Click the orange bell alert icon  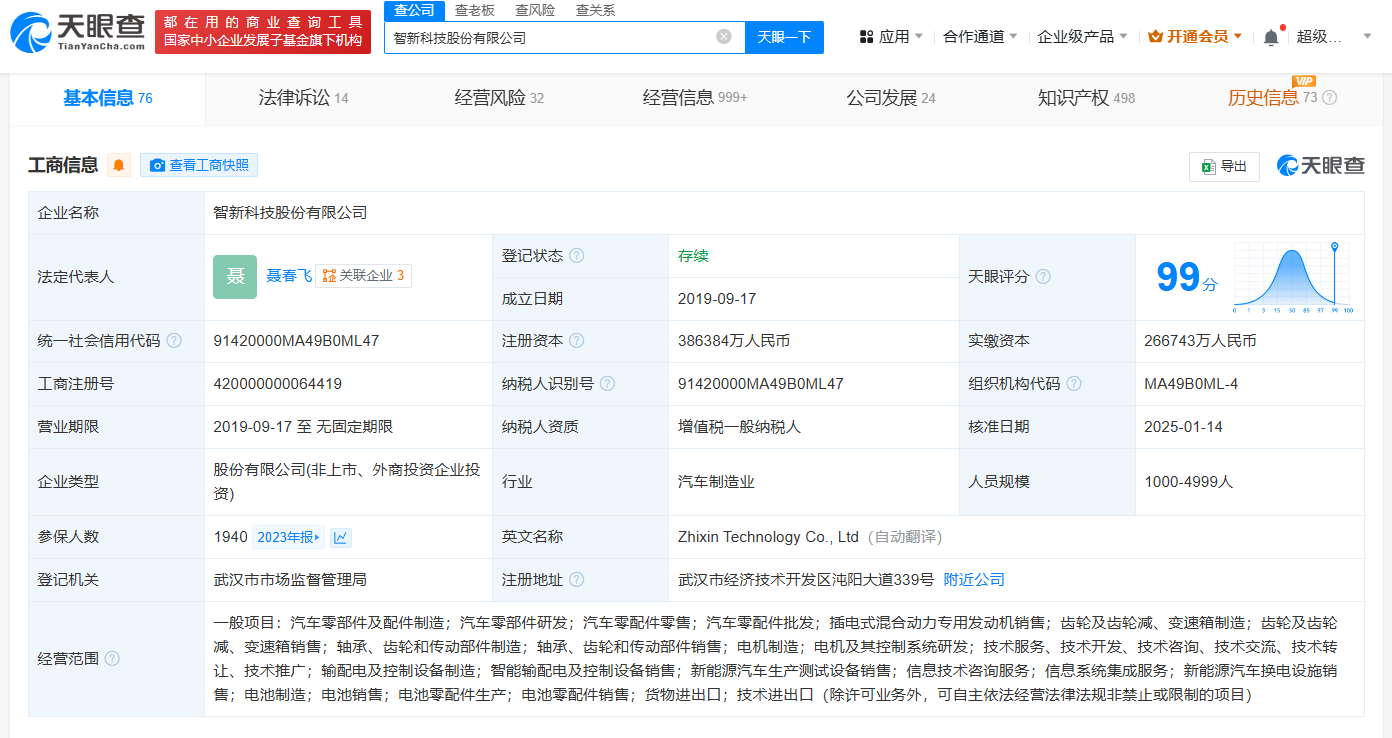[x=119, y=165]
